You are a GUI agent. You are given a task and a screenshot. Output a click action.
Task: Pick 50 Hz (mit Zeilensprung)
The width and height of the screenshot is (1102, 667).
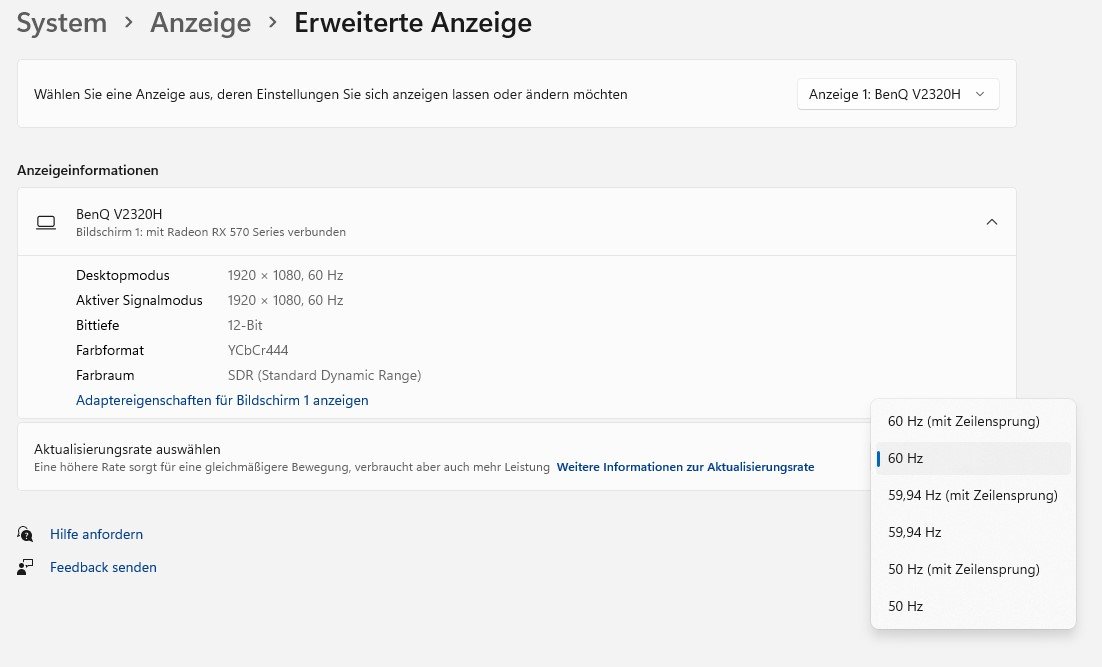pos(973,569)
